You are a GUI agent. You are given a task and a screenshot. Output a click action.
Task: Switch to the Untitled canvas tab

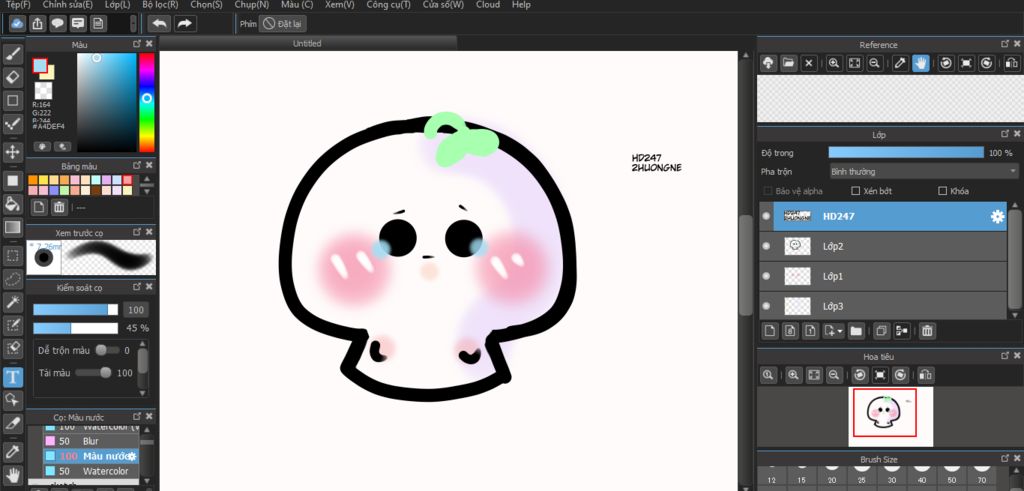pyautogui.click(x=307, y=44)
